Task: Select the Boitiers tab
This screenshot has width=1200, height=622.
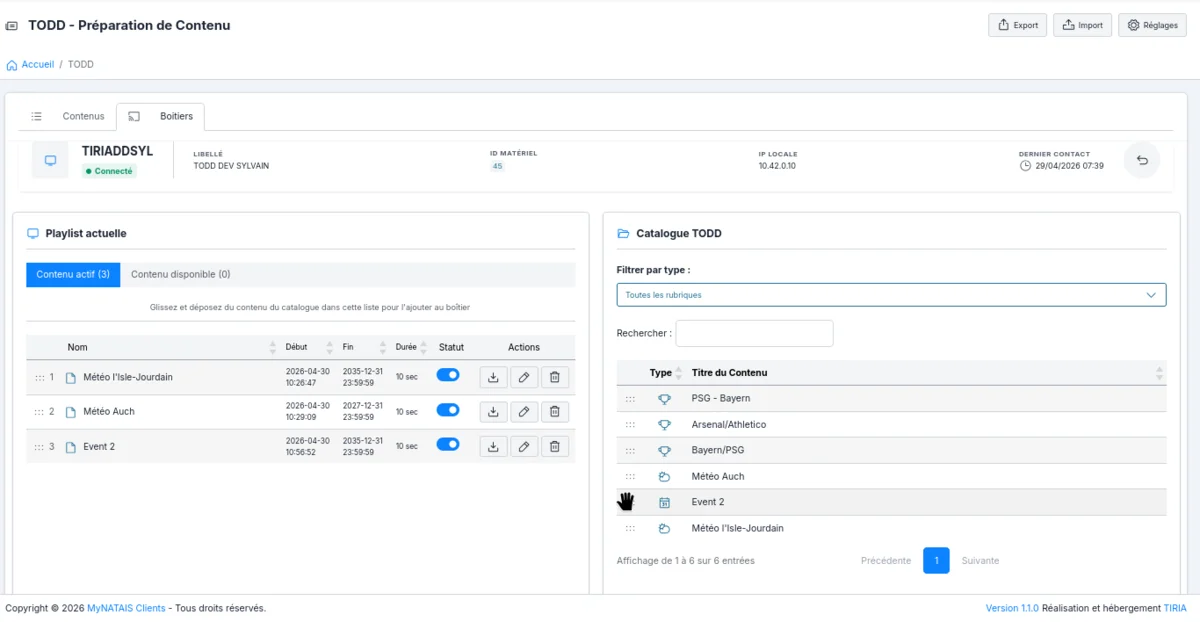Action: [161, 117]
